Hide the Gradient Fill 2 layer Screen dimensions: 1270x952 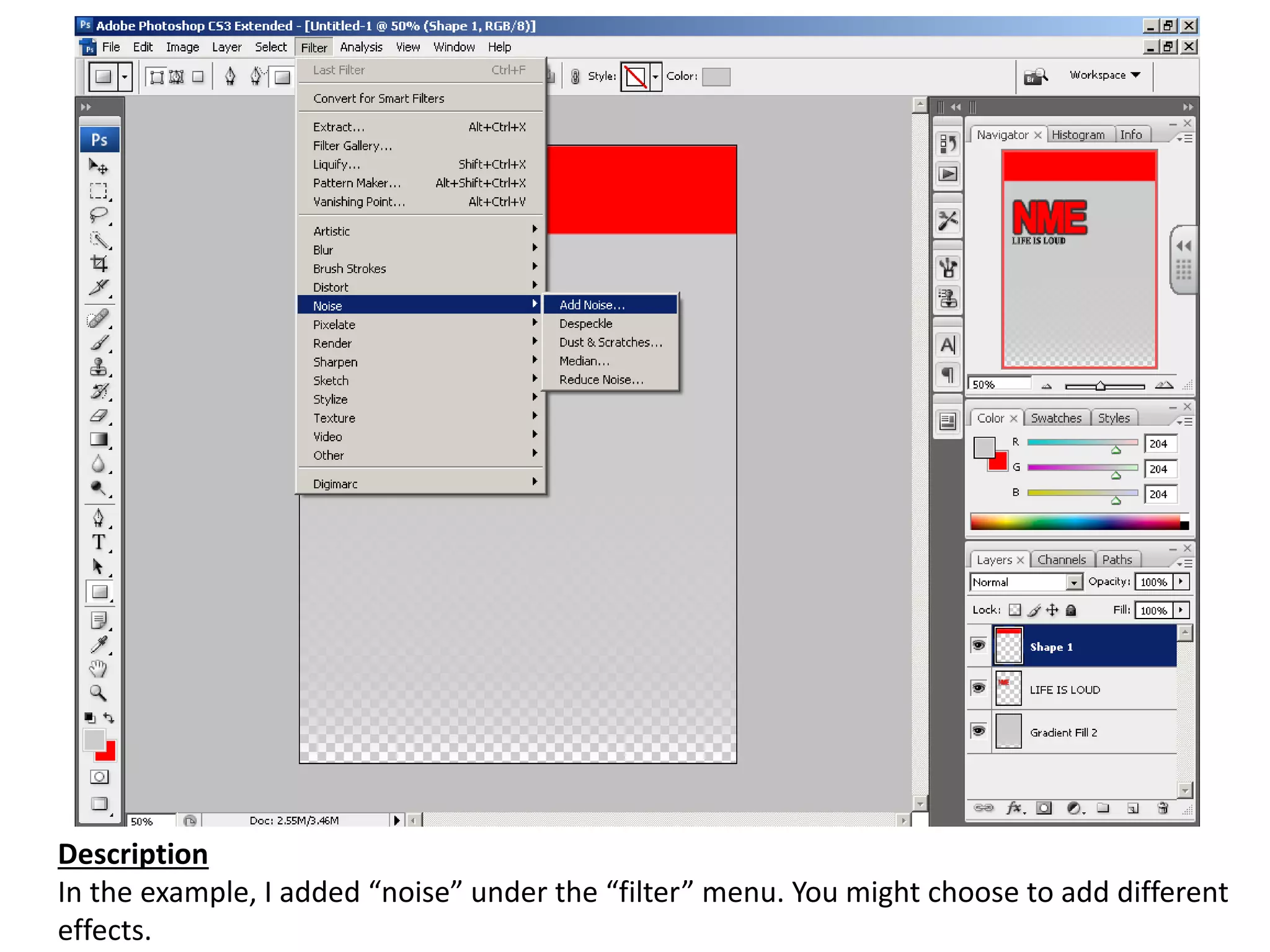point(979,731)
